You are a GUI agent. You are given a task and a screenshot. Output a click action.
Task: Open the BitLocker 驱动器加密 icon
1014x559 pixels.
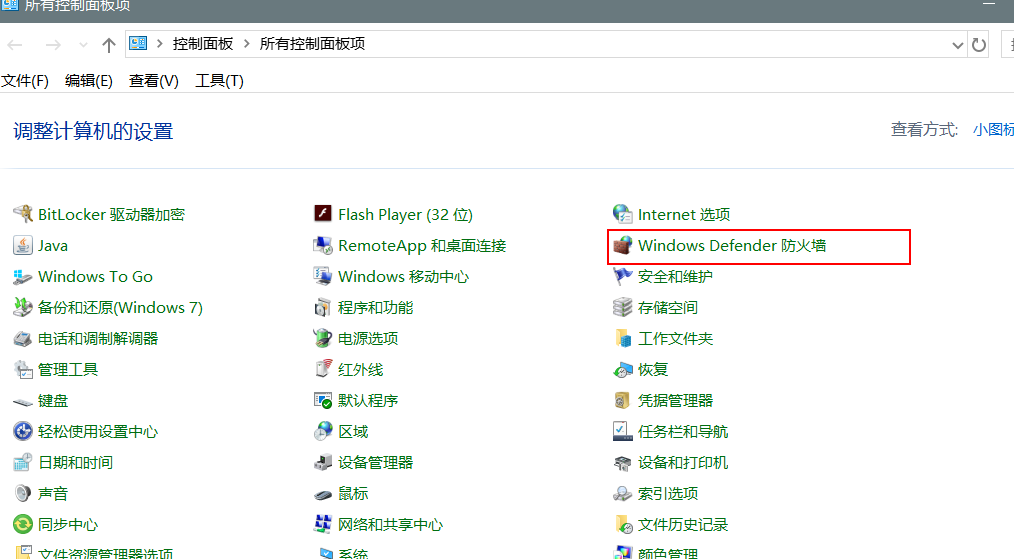(x=23, y=214)
